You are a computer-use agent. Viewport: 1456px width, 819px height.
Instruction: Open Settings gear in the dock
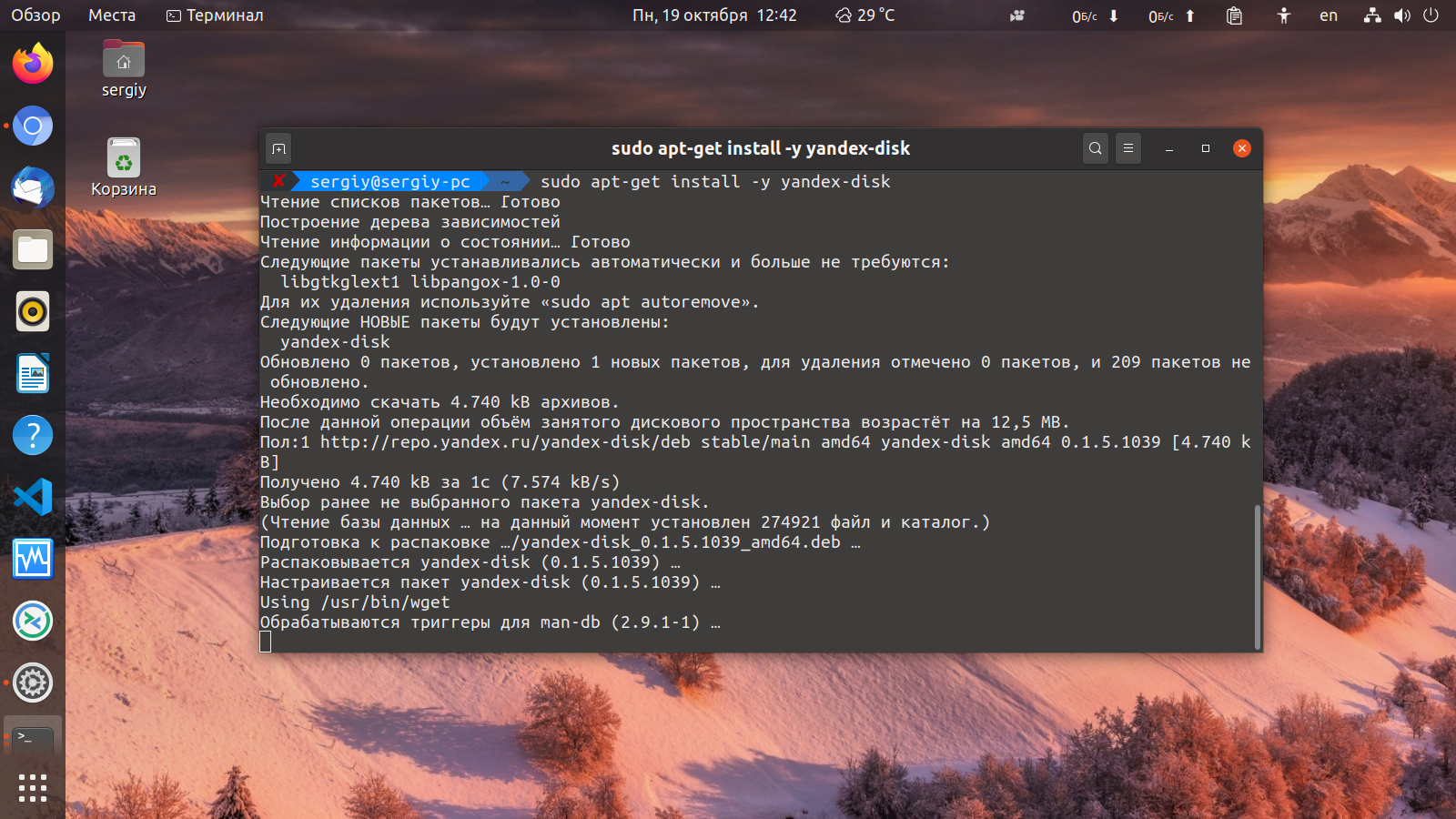(x=33, y=682)
